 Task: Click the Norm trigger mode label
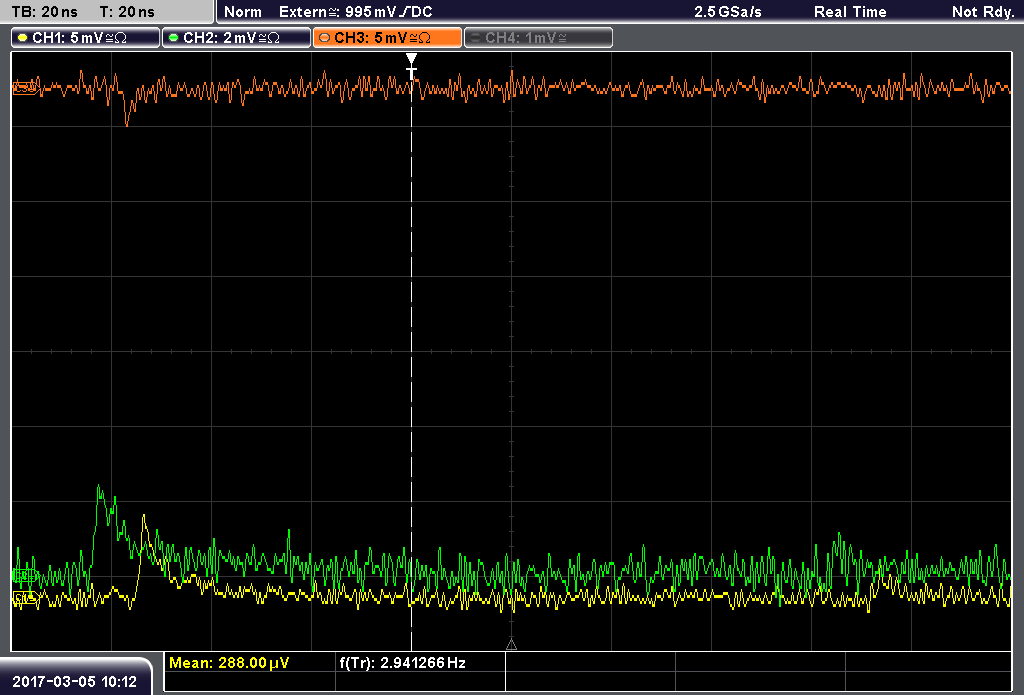point(242,12)
